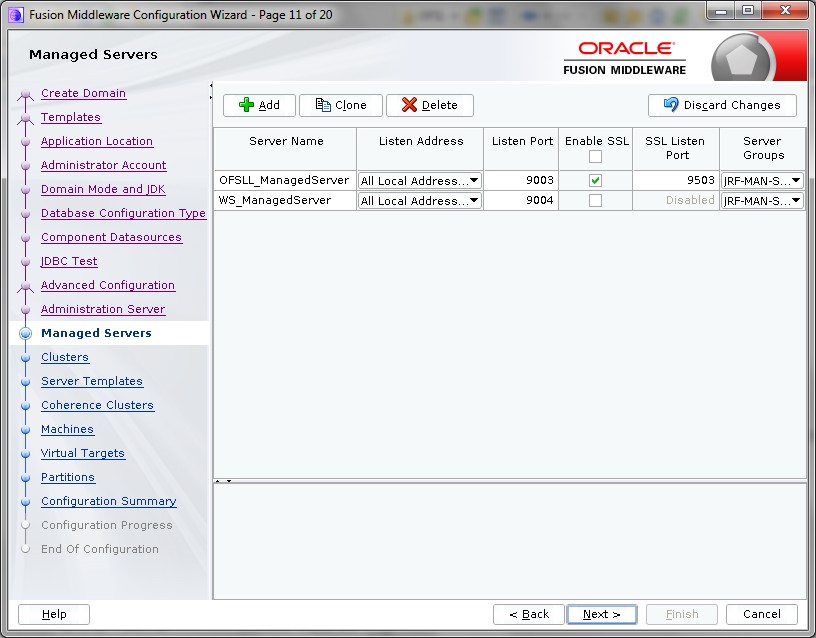The height and width of the screenshot is (638, 816).
Task: Select WS_ManagedServer name cell
Action: pos(285,200)
